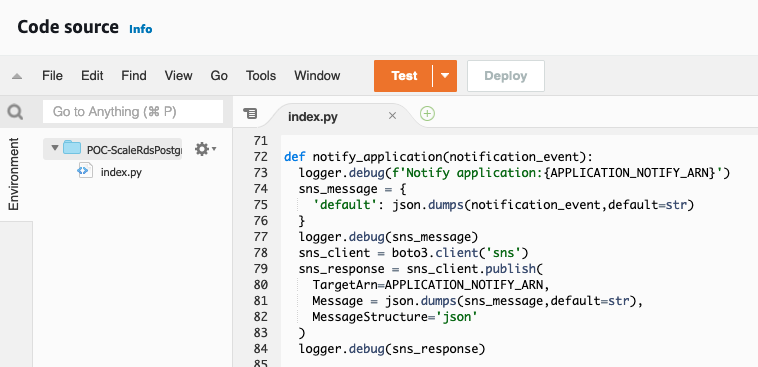
Task: Open the Edit menu
Action: [x=92, y=76]
